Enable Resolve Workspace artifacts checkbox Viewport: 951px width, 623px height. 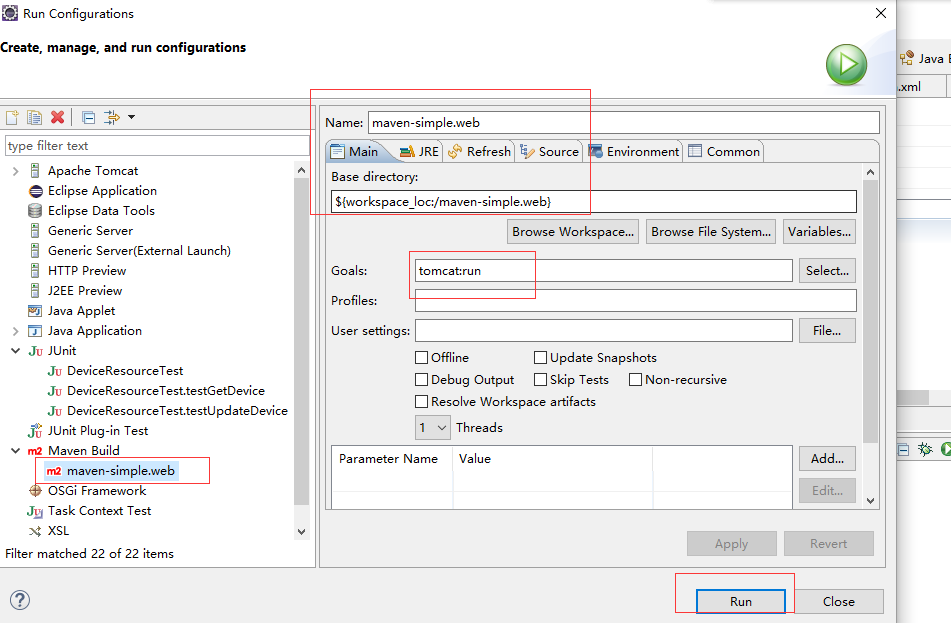pos(422,402)
